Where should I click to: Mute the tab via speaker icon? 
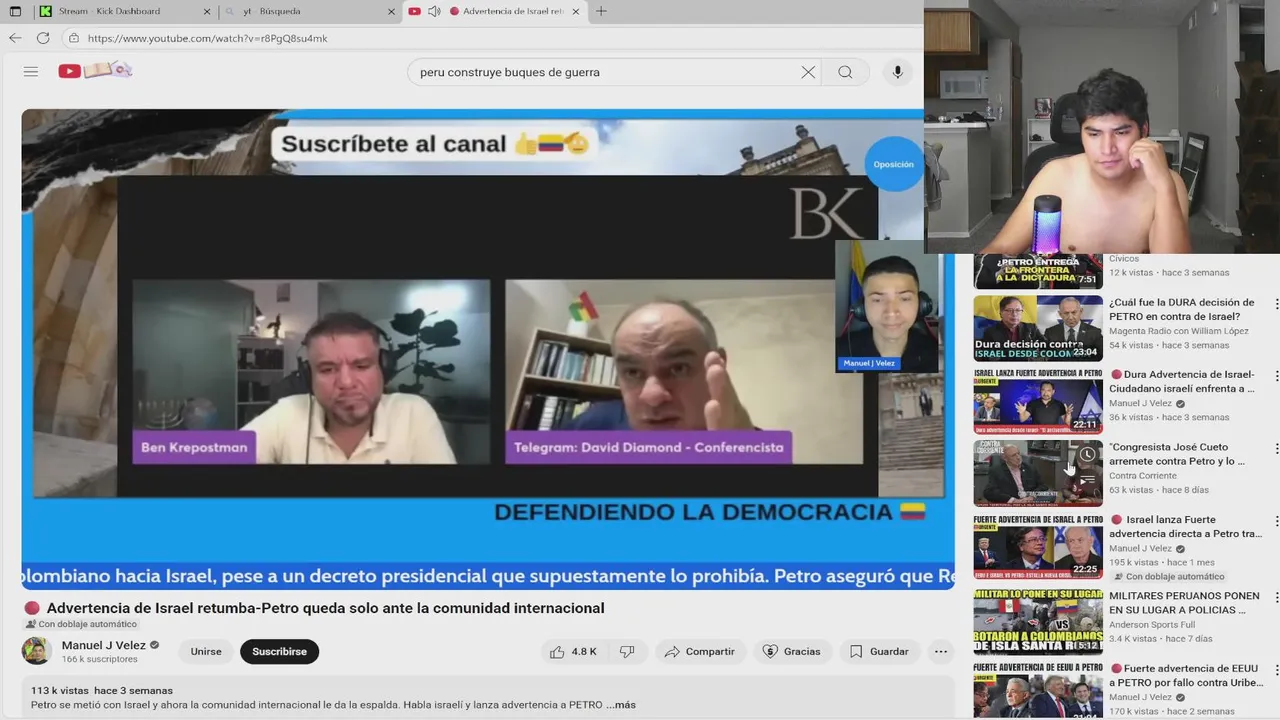434,11
